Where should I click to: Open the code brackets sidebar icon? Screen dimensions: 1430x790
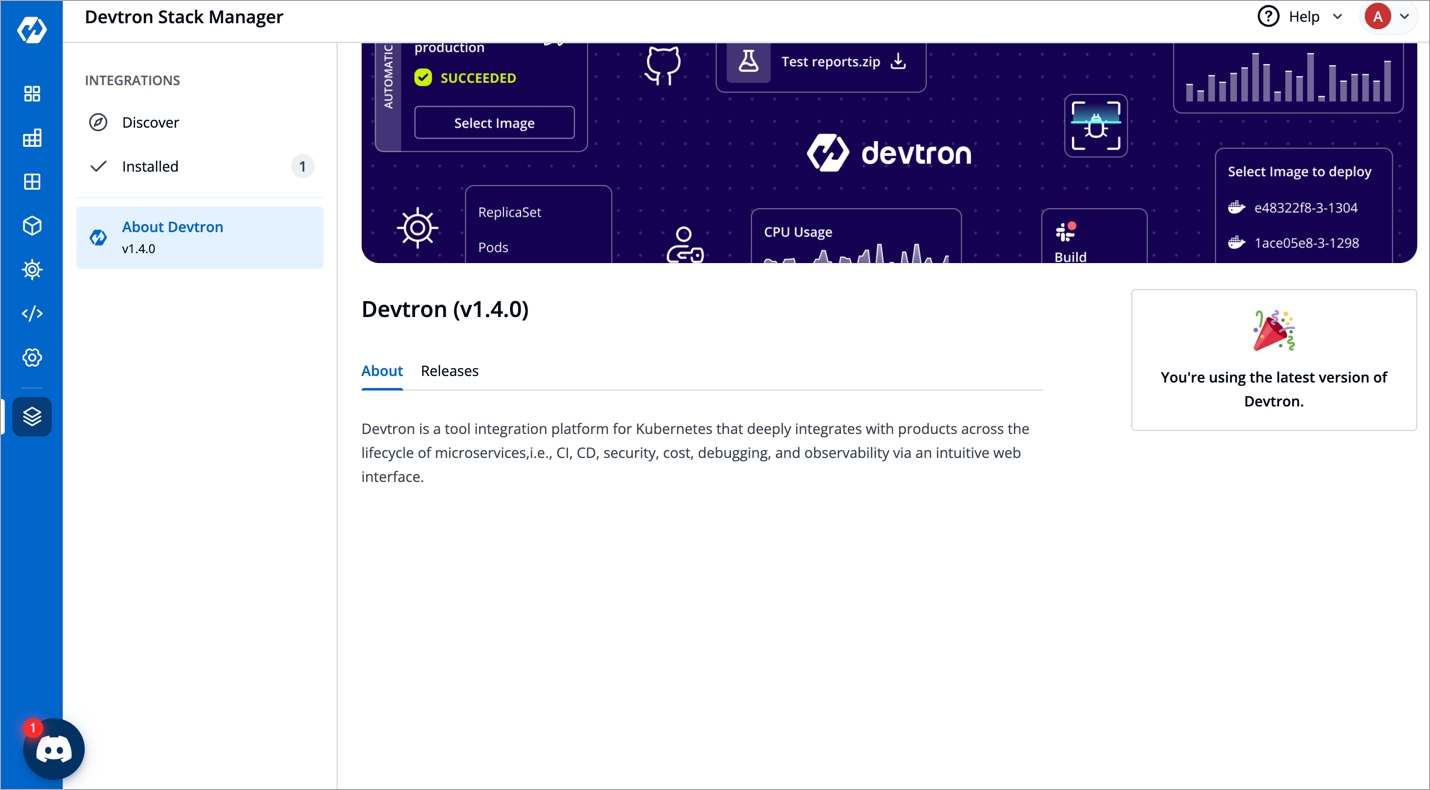pyautogui.click(x=32, y=314)
